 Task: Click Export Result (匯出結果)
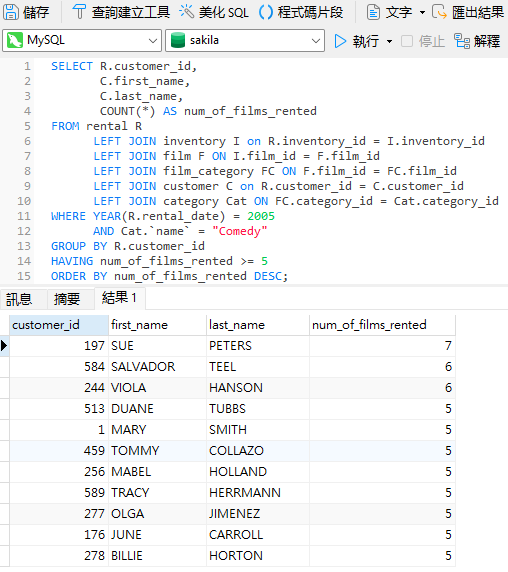point(468,12)
